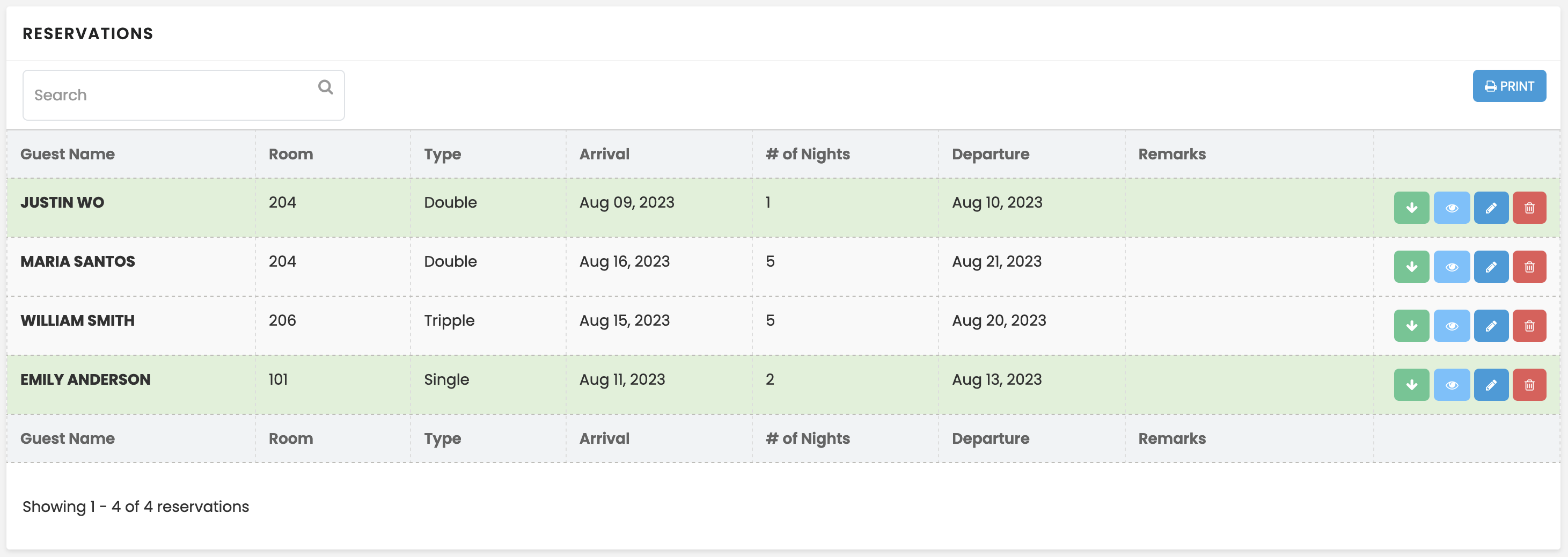Delete Maria Santos reservation with trash icon
This screenshot has height=557, width=1568.
1529,267
